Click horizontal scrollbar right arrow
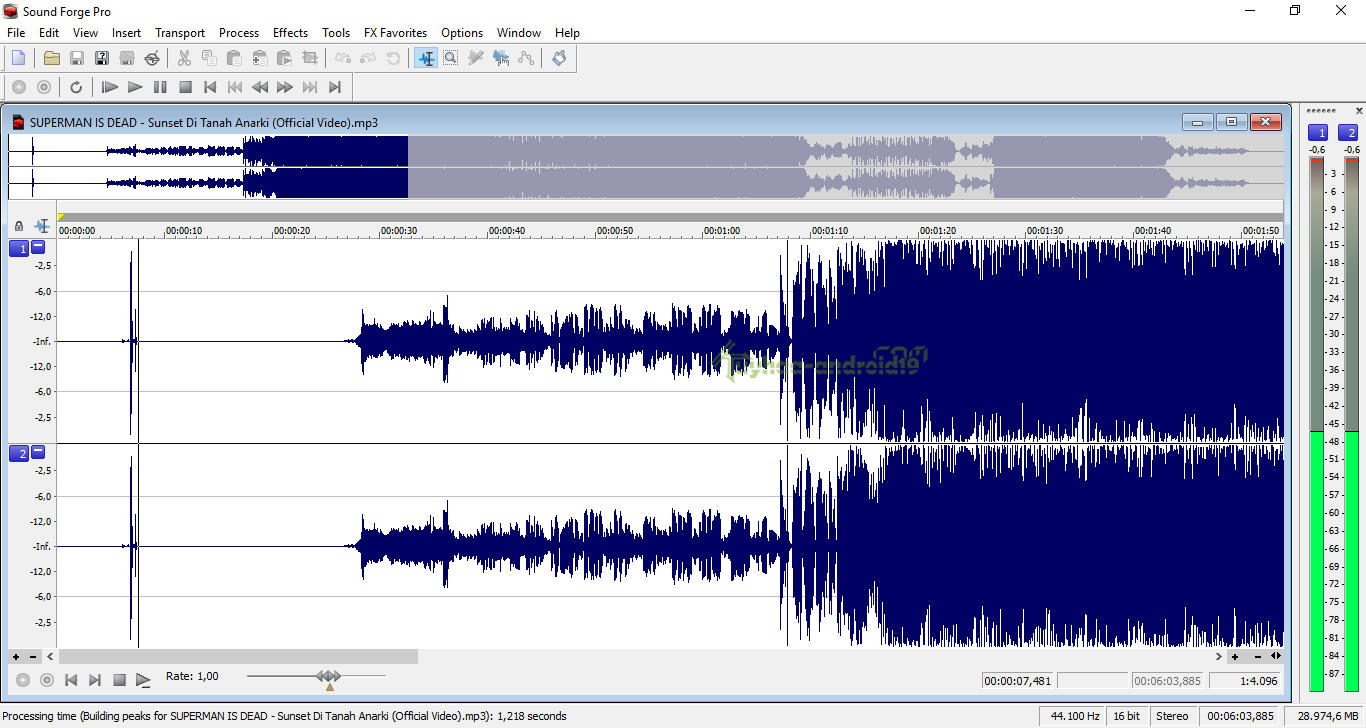The width and height of the screenshot is (1366, 728). (1219, 657)
